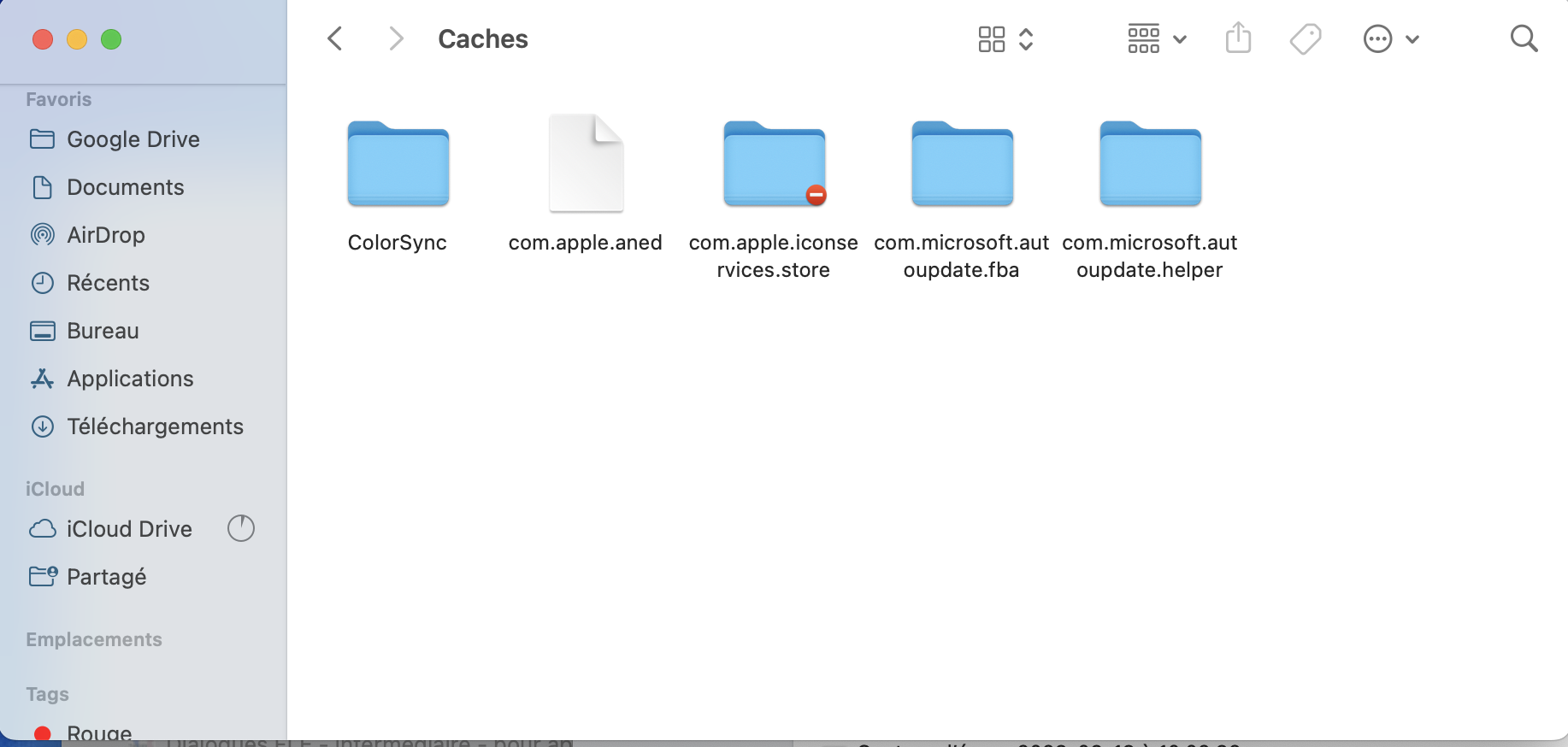Open the More actions ellipsis menu
1568x747 pixels.
point(1391,39)
